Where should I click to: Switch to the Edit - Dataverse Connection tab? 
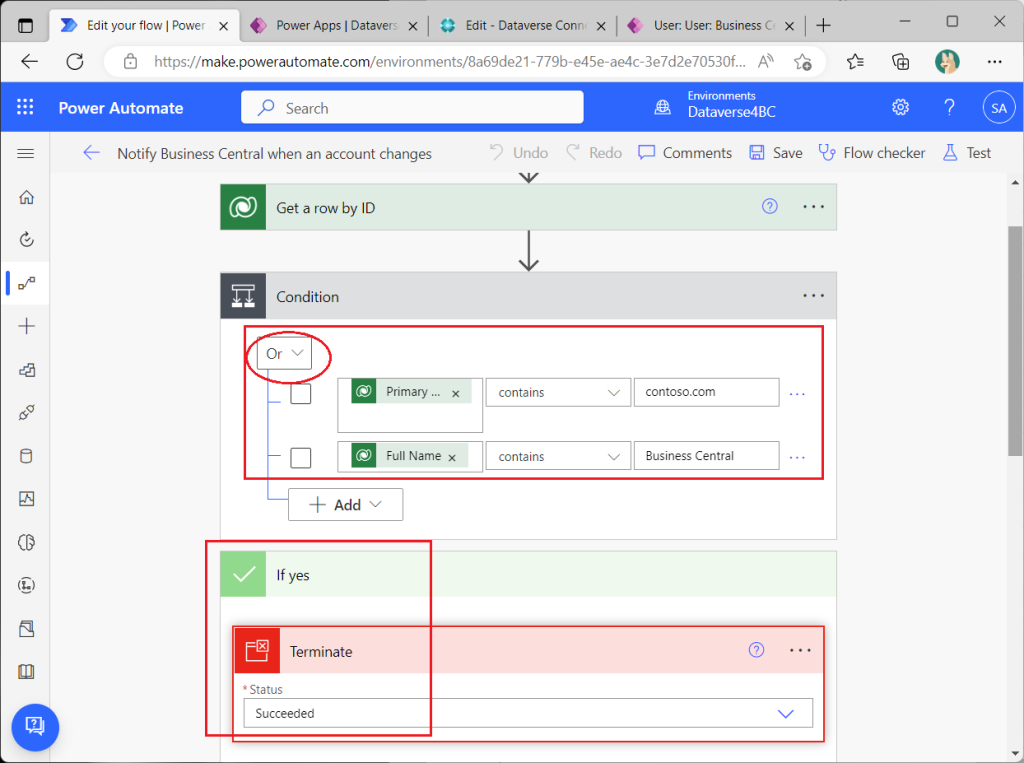[524, 25]
